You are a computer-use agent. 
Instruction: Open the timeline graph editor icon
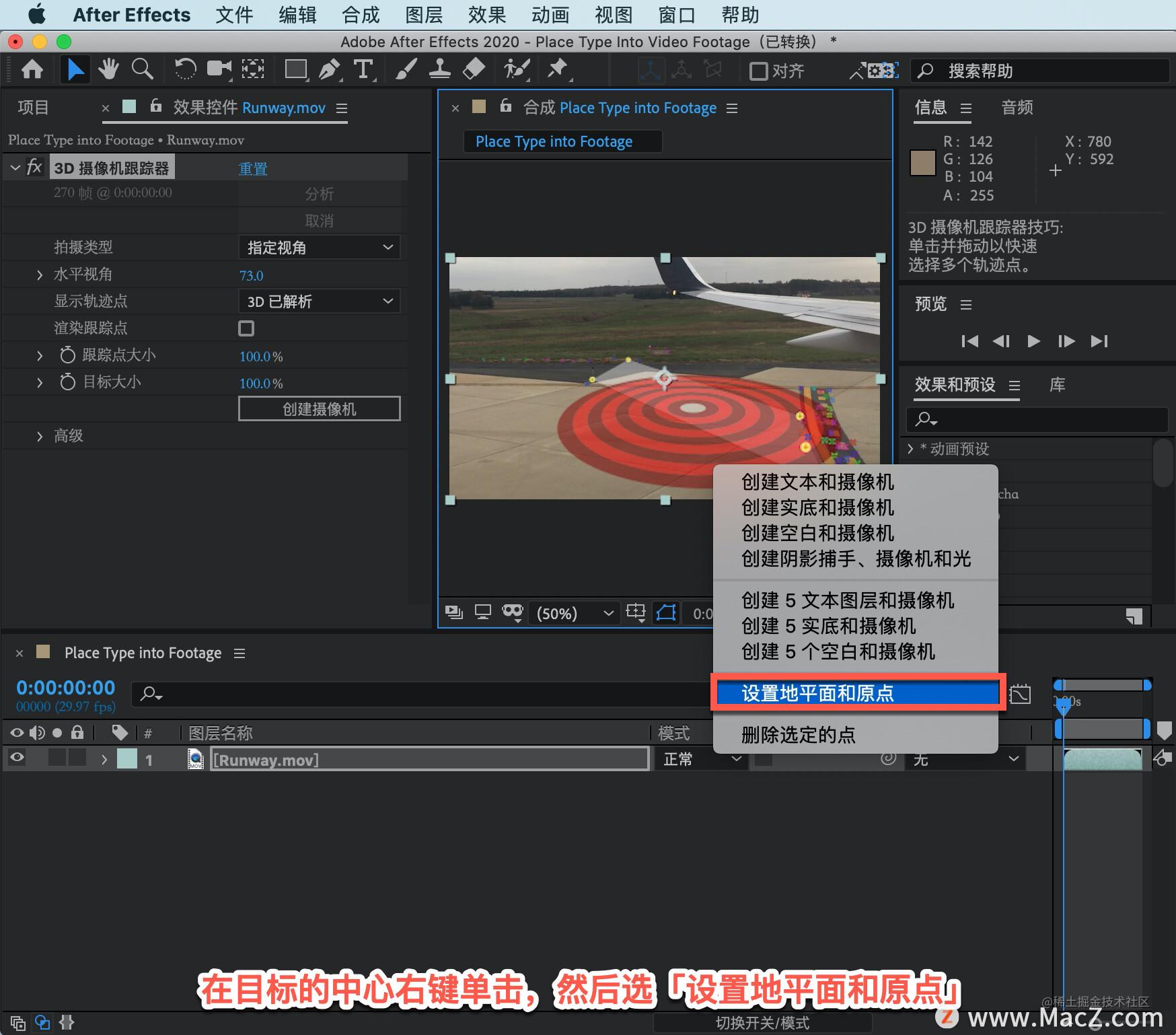tap(1020, 694)
